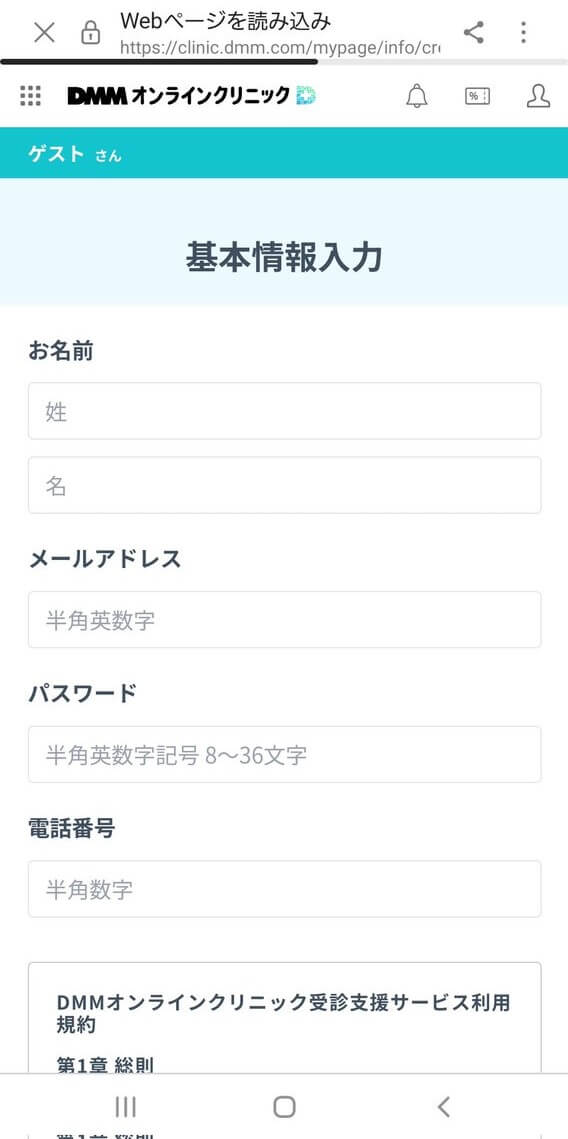
Task: Open the user profile icon
Action: point(538,96)
